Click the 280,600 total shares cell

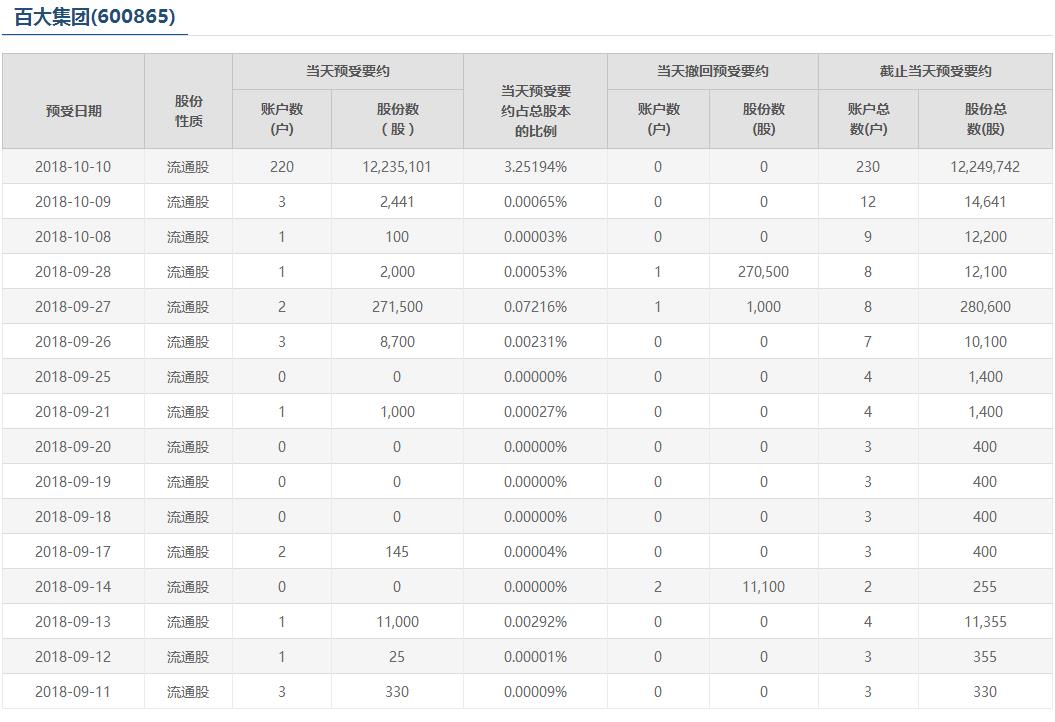pos(985,307)
